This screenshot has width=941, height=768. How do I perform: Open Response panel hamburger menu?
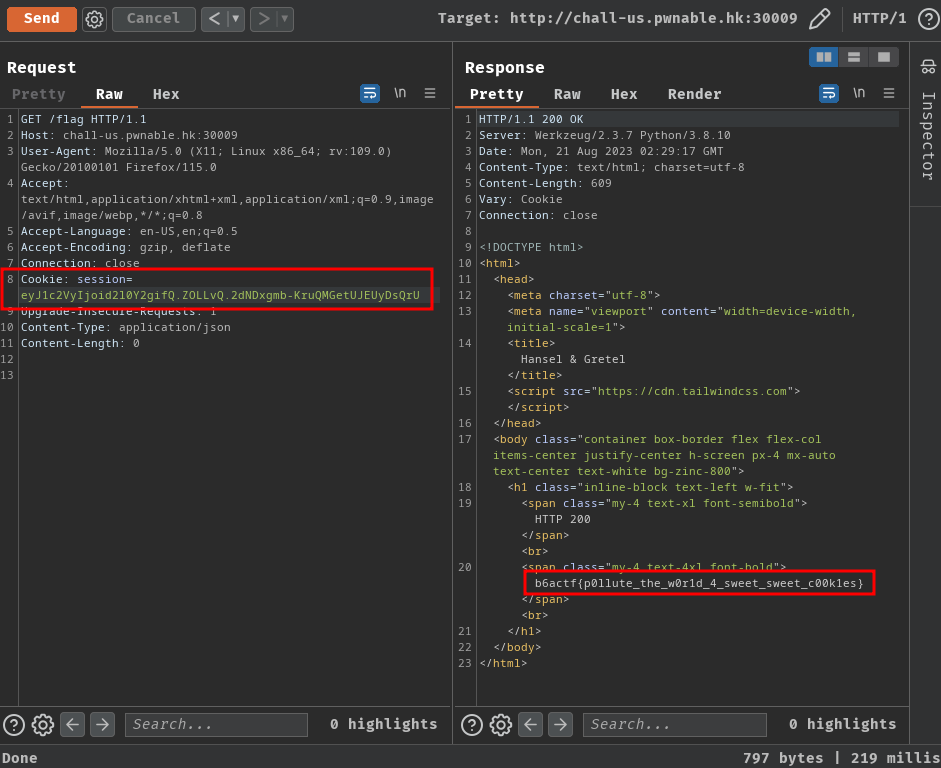tap(889, 93)
